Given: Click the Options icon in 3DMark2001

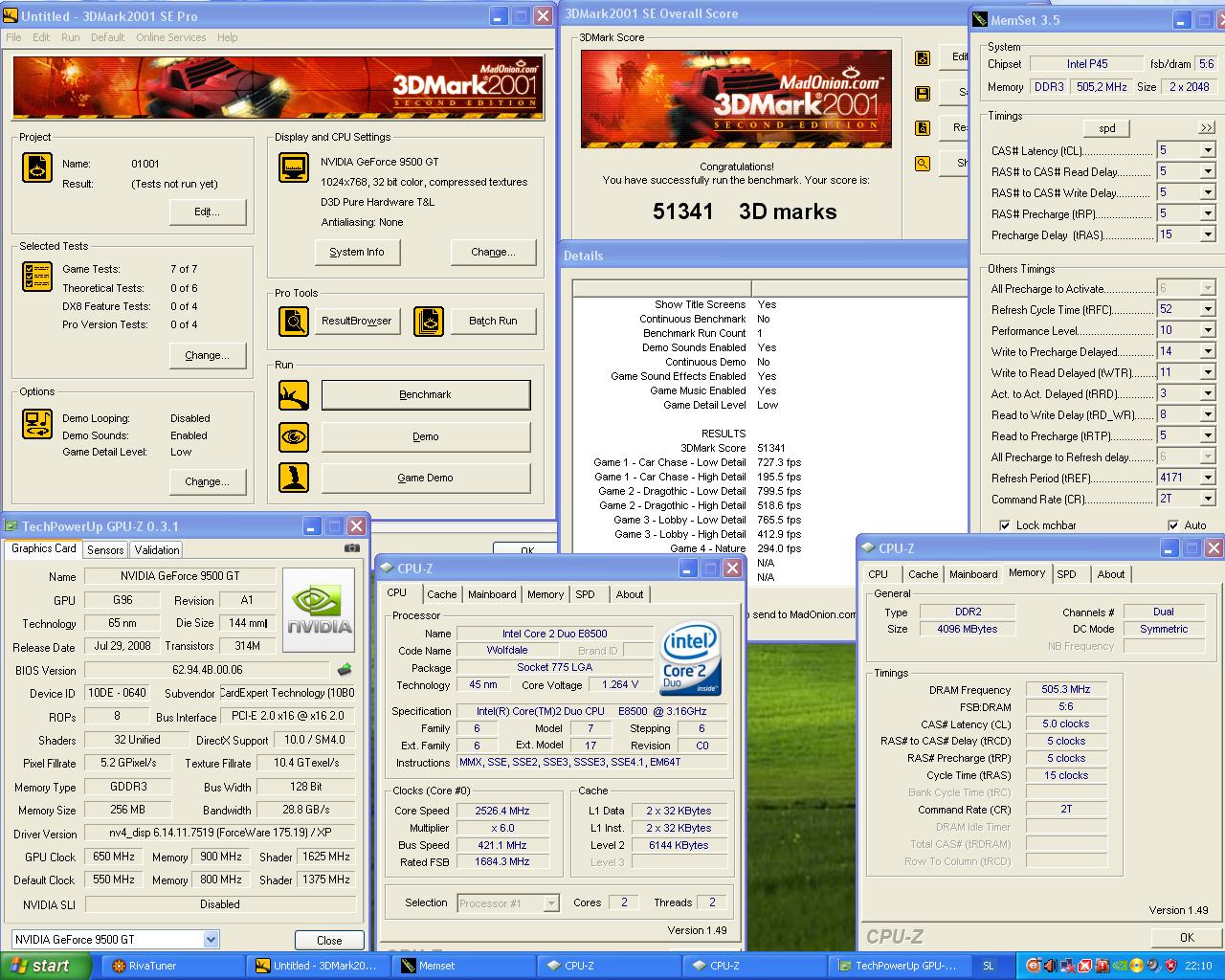Looking at the screenshot, I should [x=37, y=423].
